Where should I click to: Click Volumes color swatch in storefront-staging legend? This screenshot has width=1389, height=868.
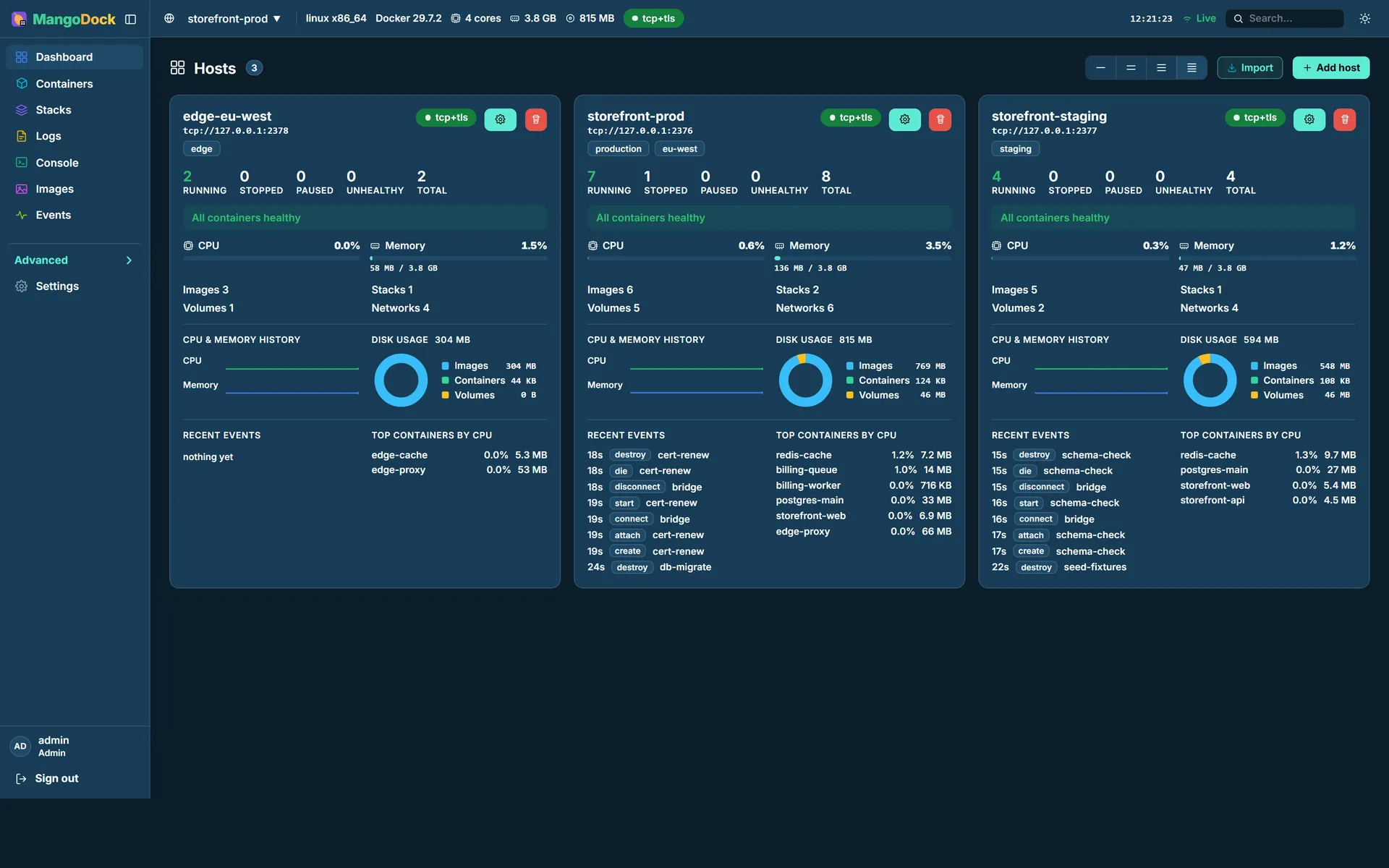tap(1254, 395)
